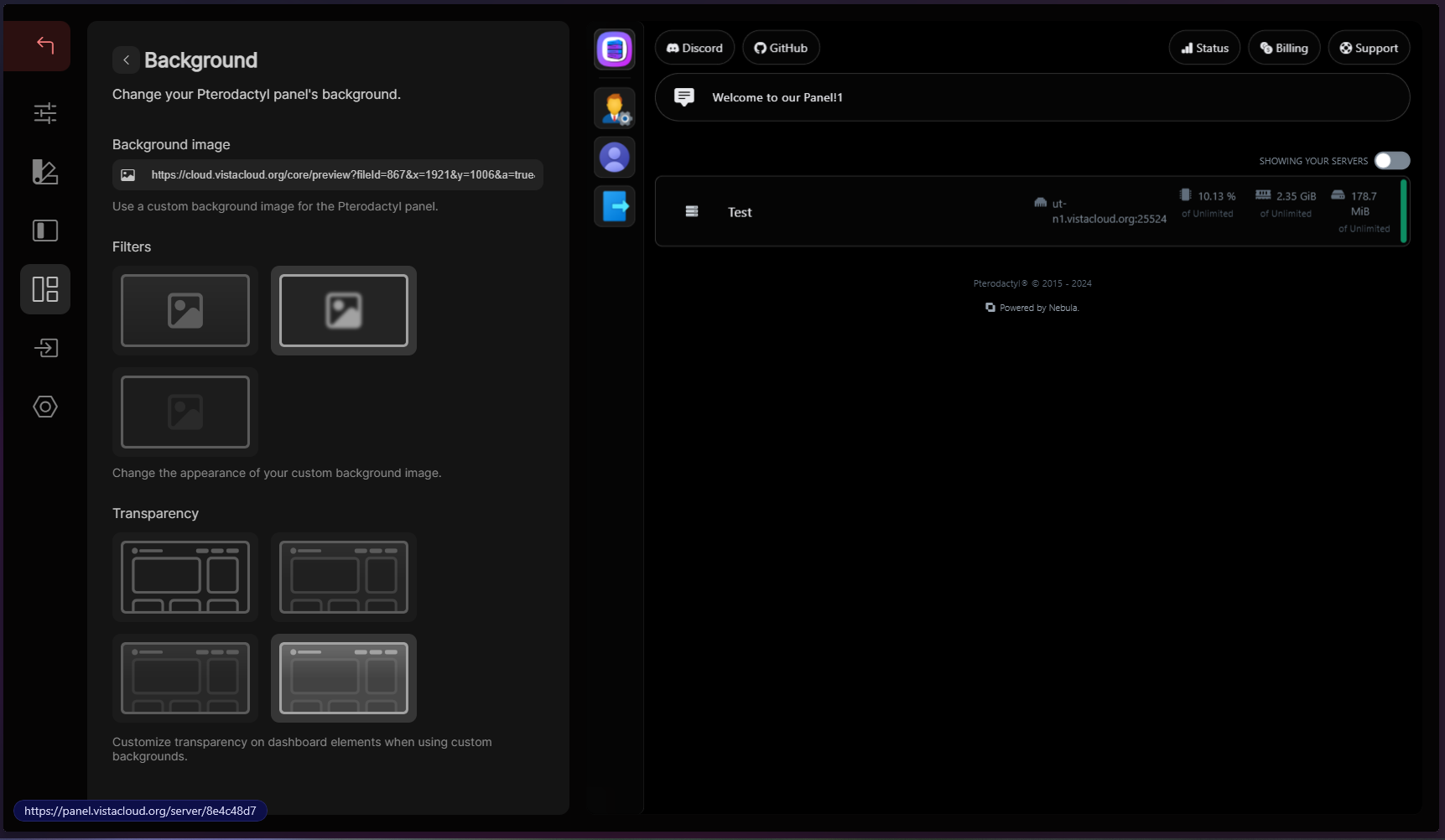This screenshot has height=840, width=1445.
Task: Click the Pterodactyl® © 2015 - 2024 footer link
Action: tap(1032, 283)
